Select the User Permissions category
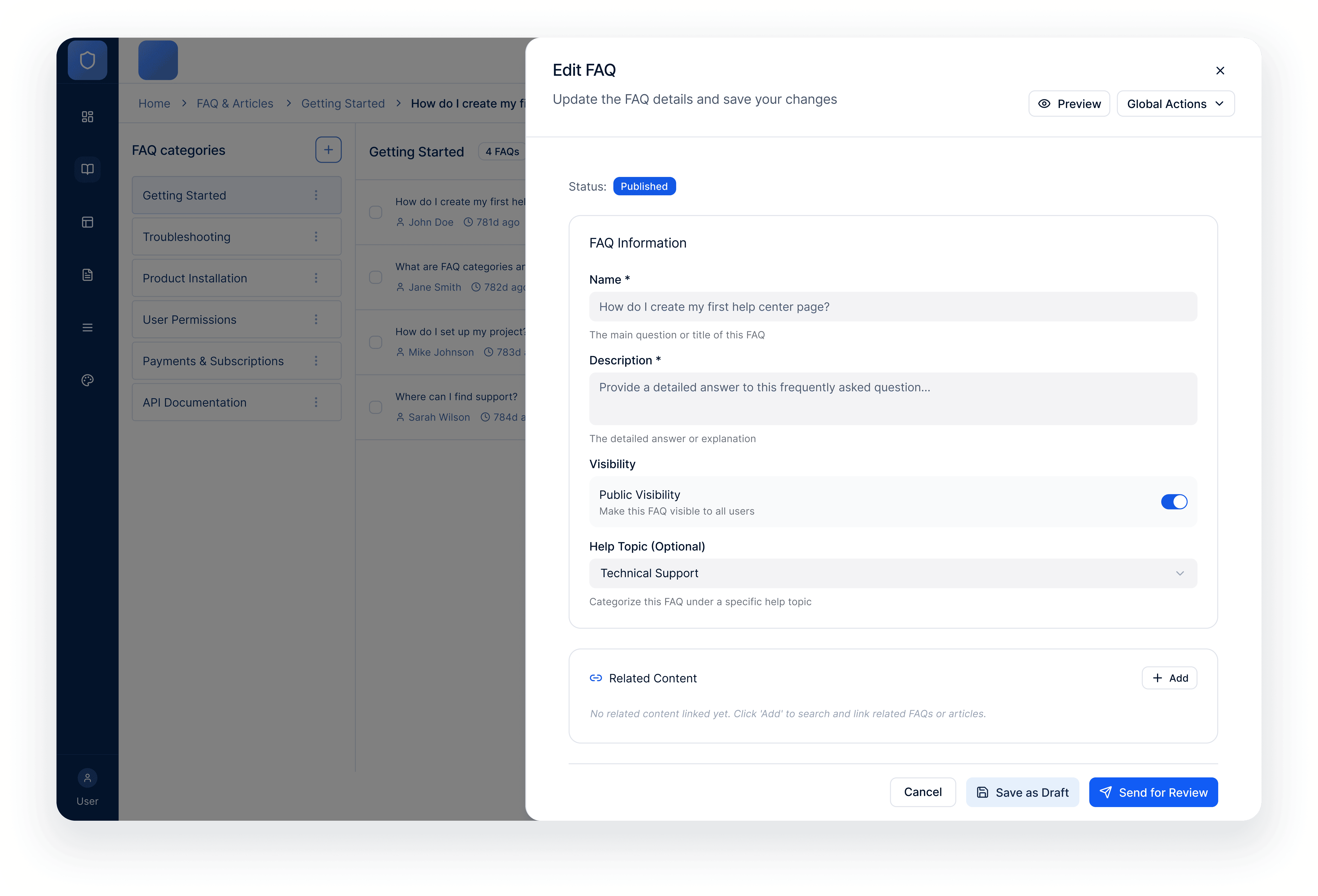1318x896 pixels. click(190, 320)
